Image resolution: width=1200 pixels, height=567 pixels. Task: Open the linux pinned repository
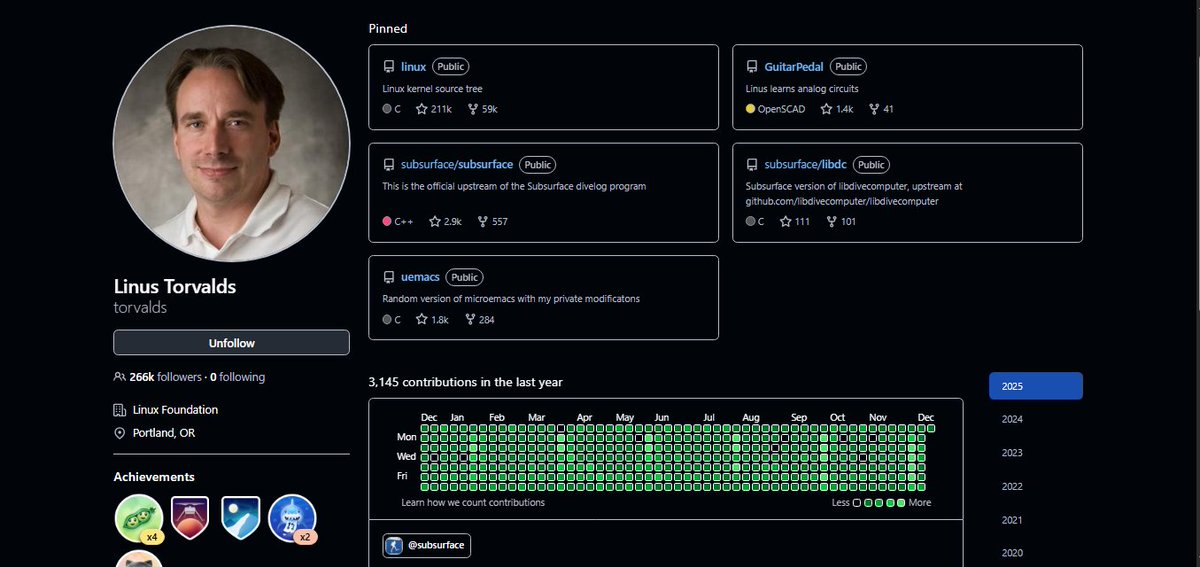point(413,66)
